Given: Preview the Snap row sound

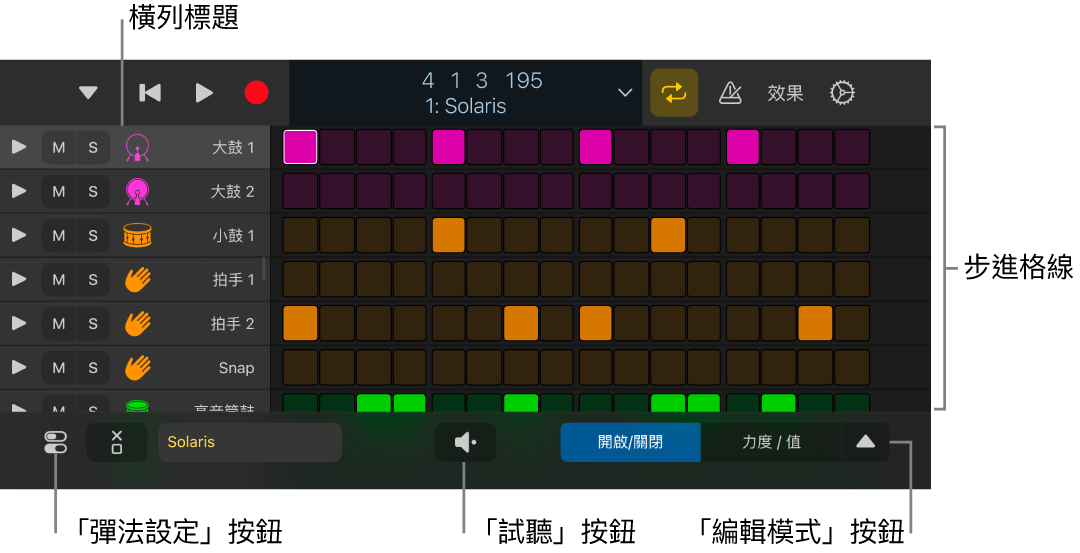Looking at the screenshot, I should pos(19,367).
